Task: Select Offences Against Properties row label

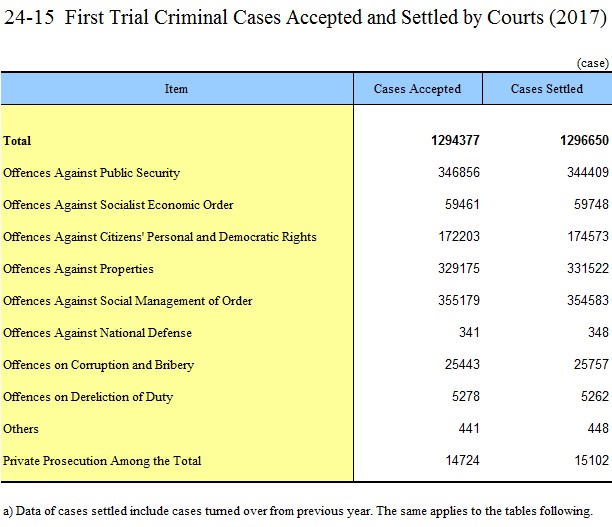Action: (x=78, y=269)
